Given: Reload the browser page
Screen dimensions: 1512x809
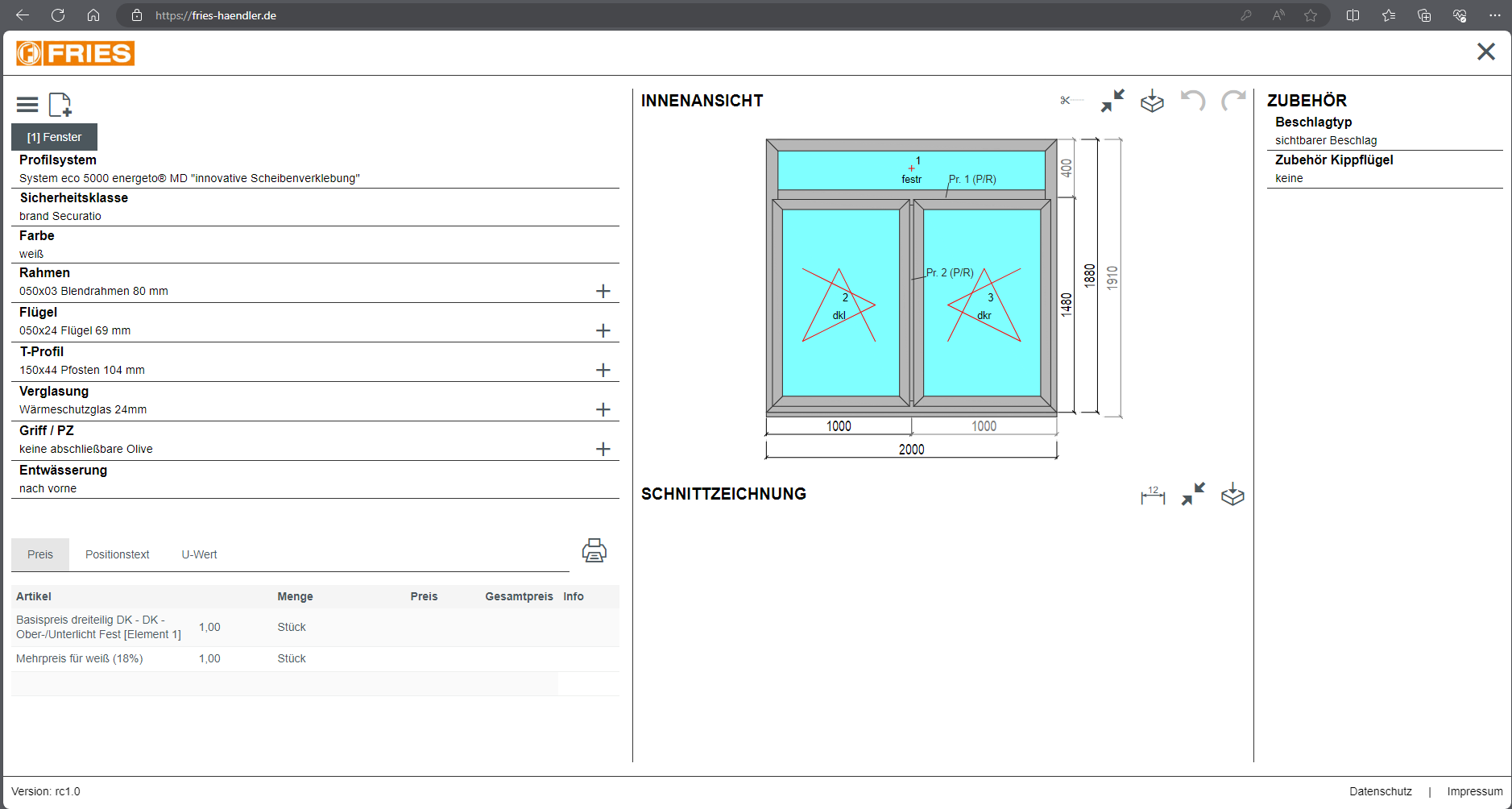Looking at the screenshot, I should point(58,15).
